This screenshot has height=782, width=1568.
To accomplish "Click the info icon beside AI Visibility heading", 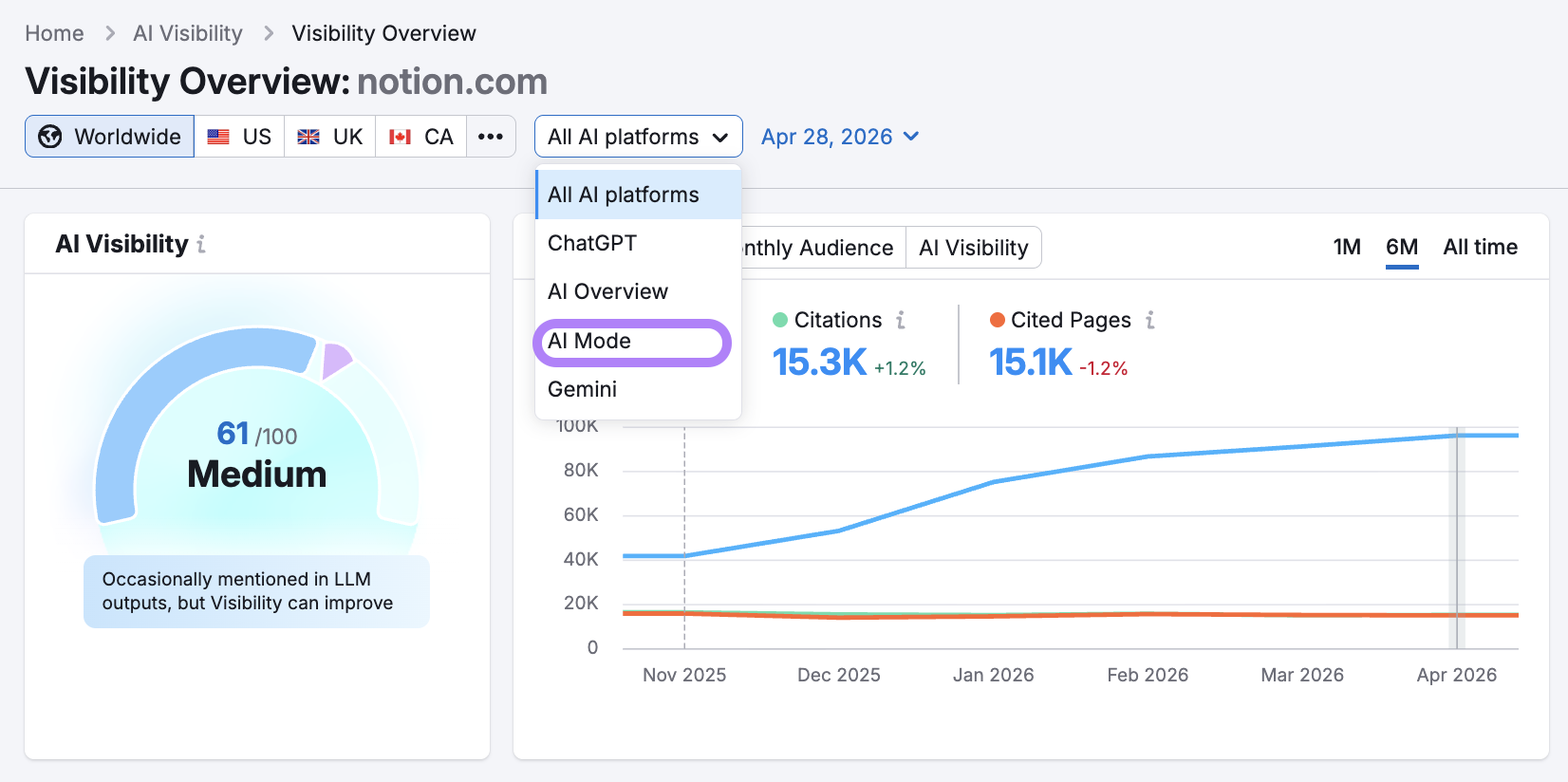I will [x=201, y=245].
